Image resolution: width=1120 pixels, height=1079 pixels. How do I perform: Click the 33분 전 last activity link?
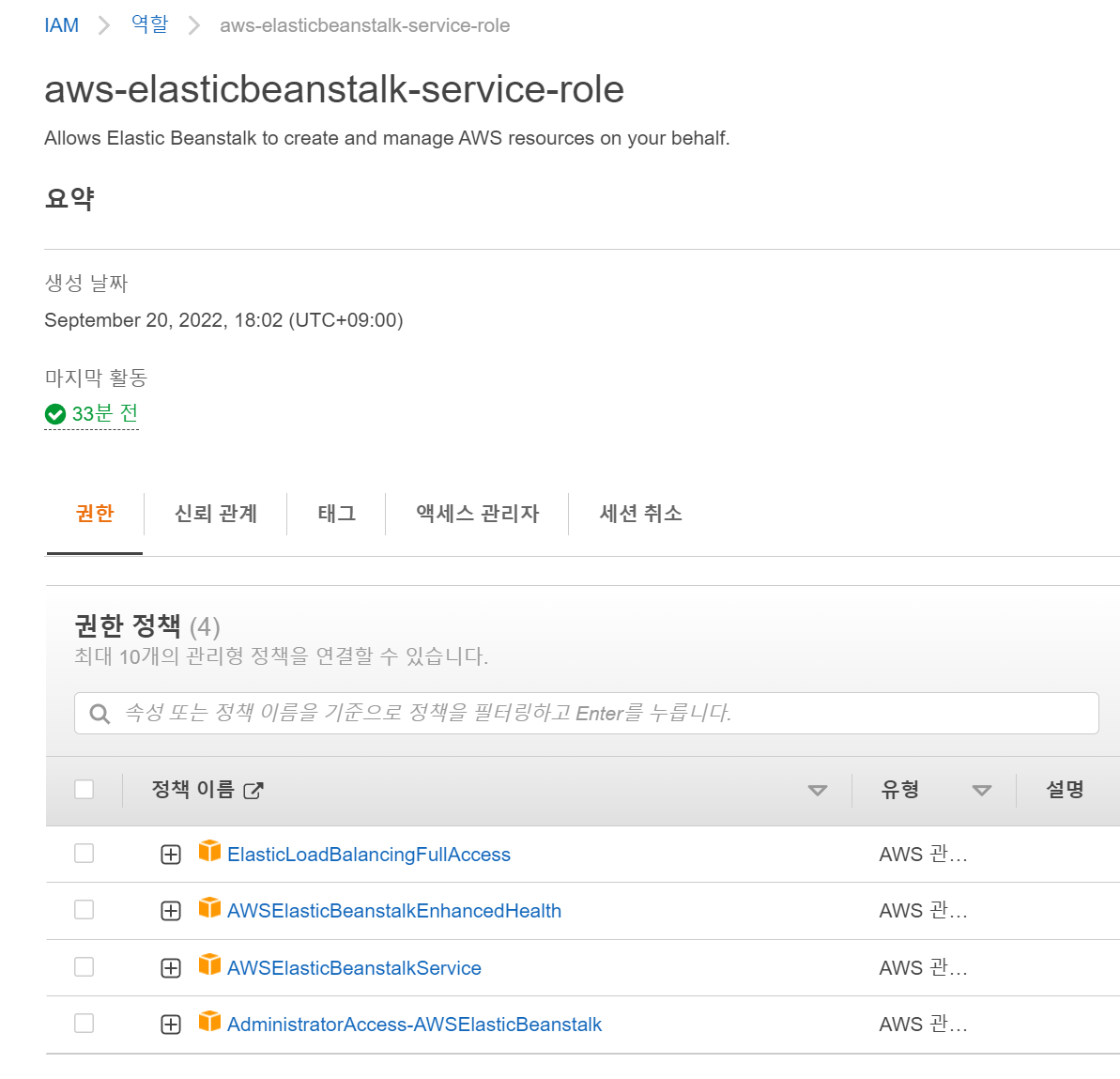pos(105,413)
